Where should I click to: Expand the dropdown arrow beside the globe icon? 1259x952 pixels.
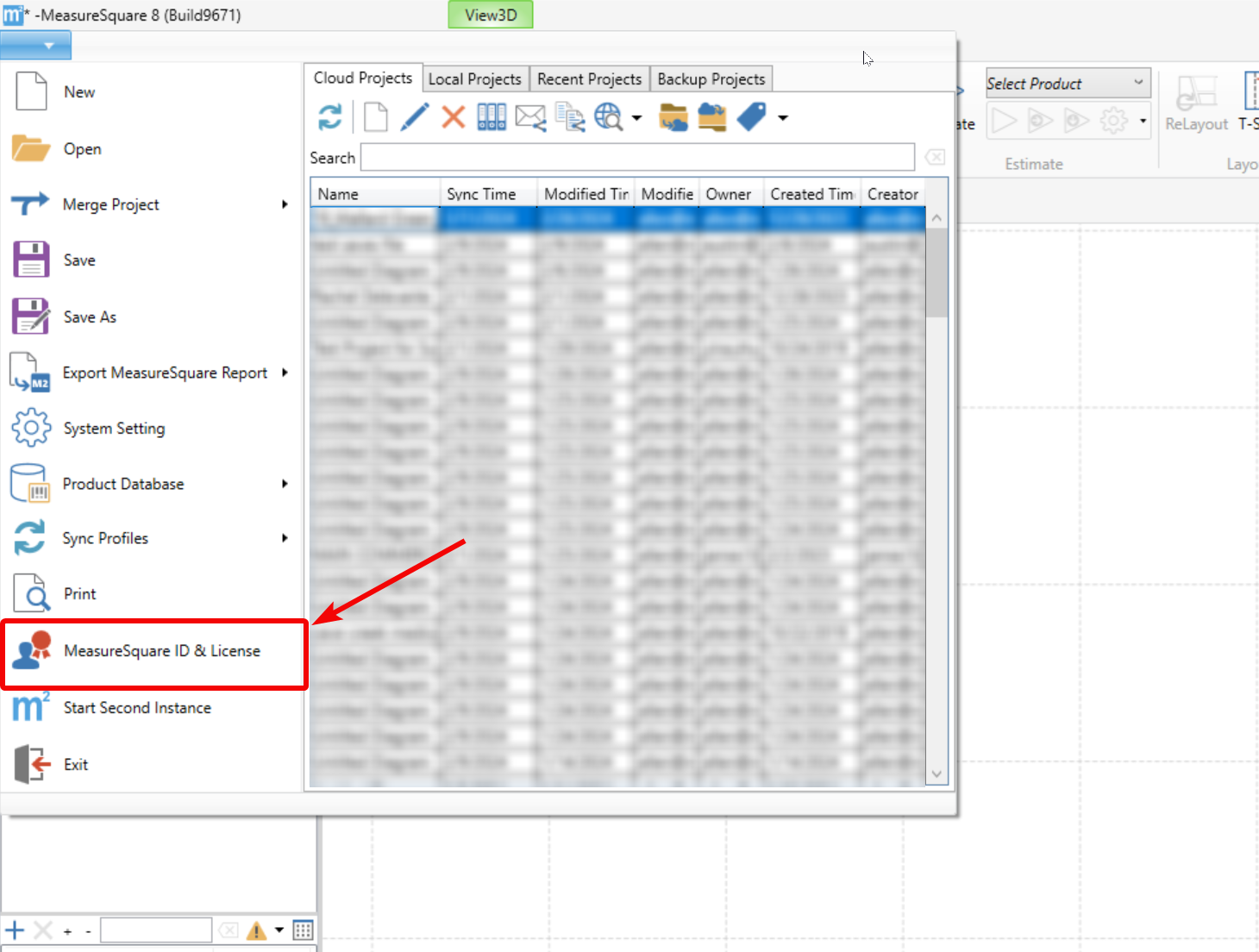(x=637, y=117)
